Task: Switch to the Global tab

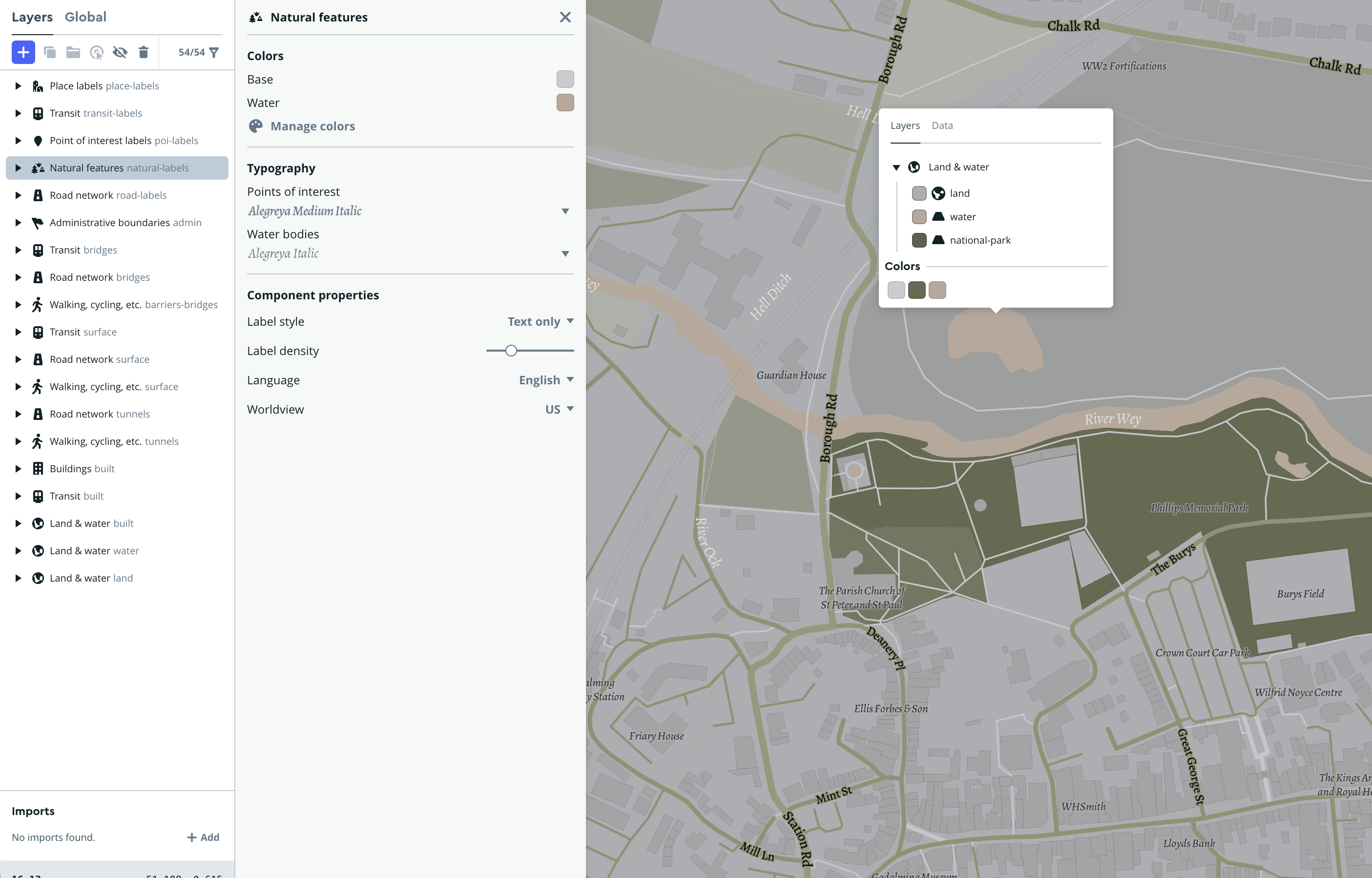Action: [x=85, y=17]
